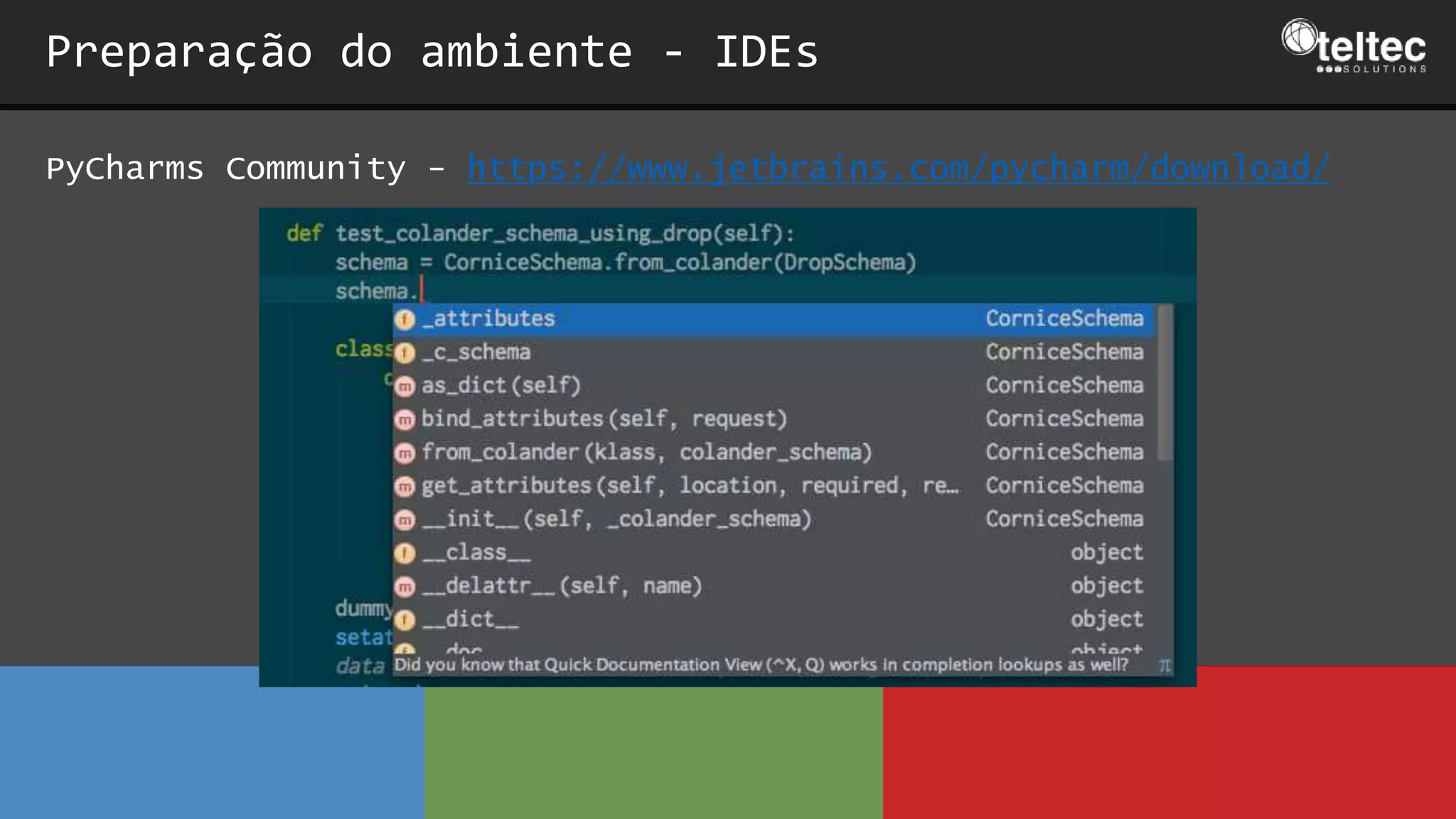Screen dimensions: 1456x819
Task: Choose bind_attributes(self, request) completion
Action: click(773, 419)
